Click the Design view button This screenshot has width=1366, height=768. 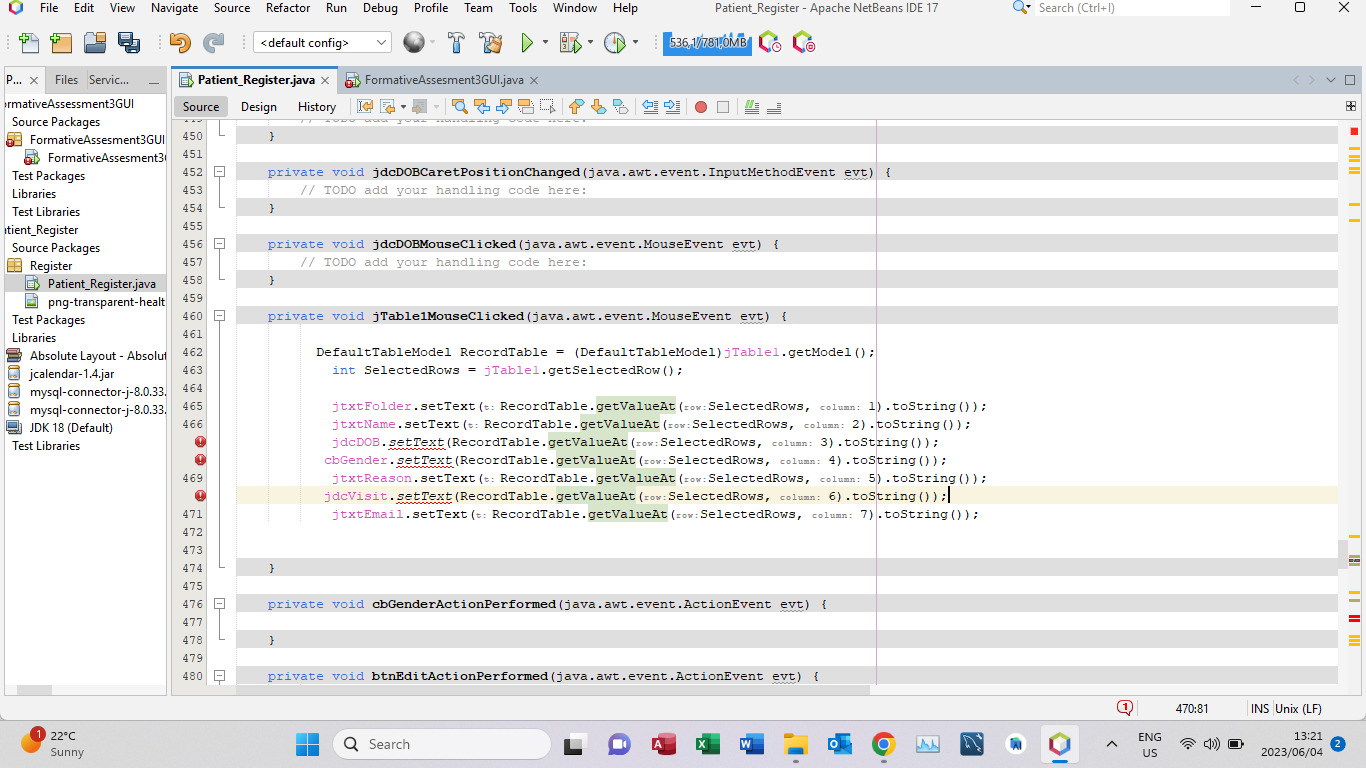point(259,106)
